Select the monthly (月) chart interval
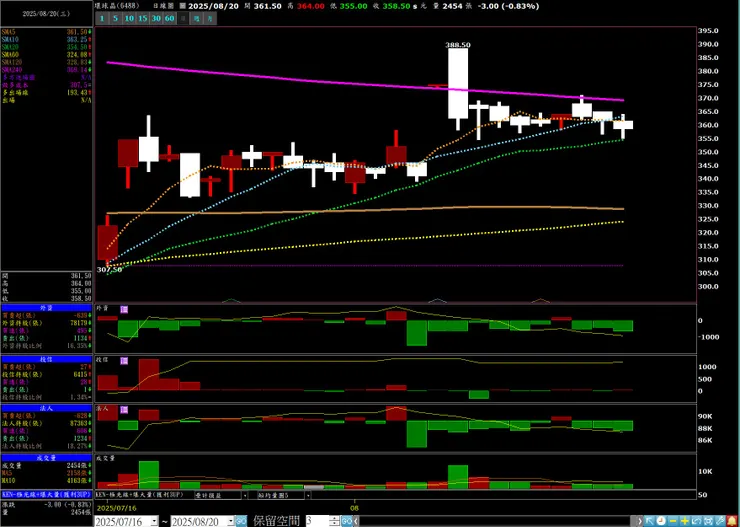The height and width of the screenshot is (527, 740). (210, 19)
